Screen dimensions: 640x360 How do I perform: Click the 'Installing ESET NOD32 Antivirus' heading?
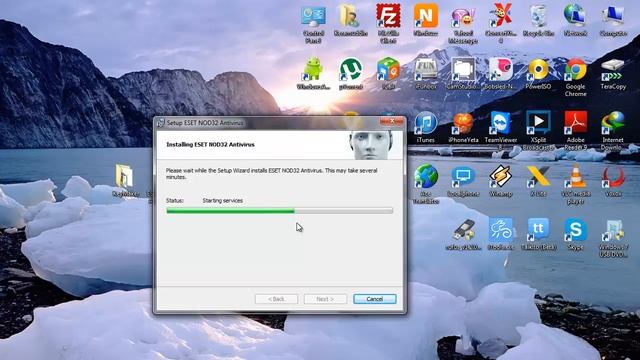[x=210, y=144]
